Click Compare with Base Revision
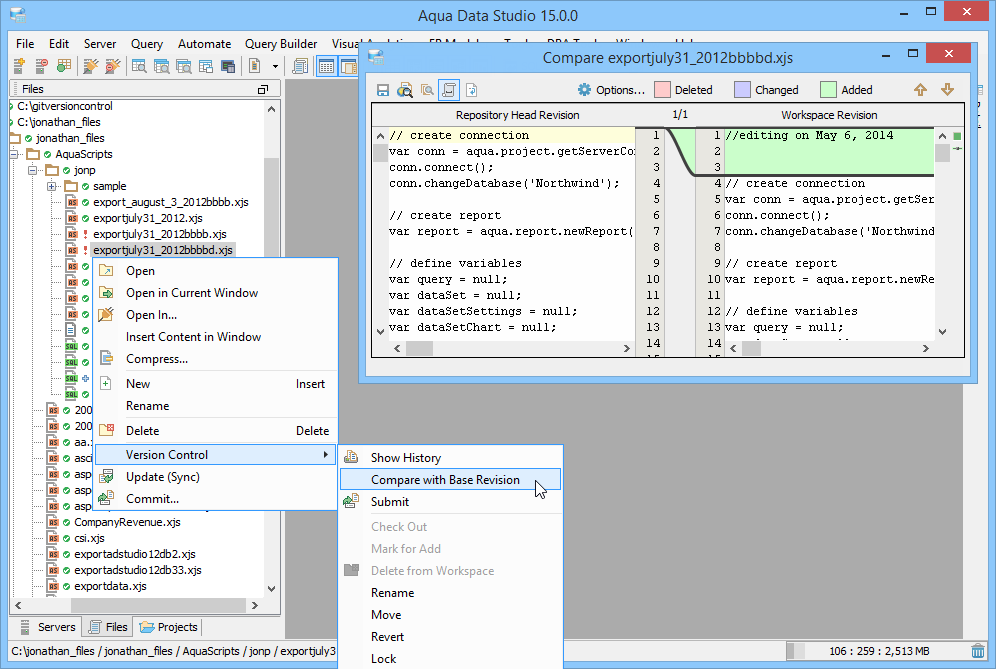996x669 pixels. [x=450, y=480]
